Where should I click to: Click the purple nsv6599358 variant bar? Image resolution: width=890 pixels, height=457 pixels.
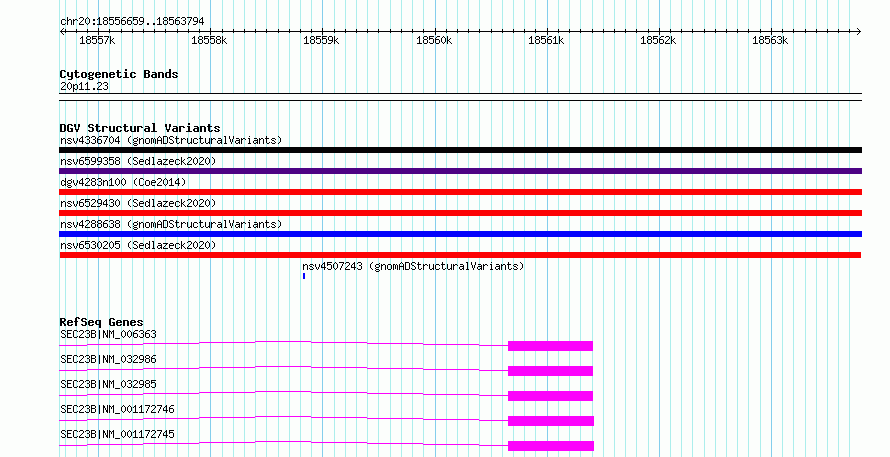click(x=460, y=171)
